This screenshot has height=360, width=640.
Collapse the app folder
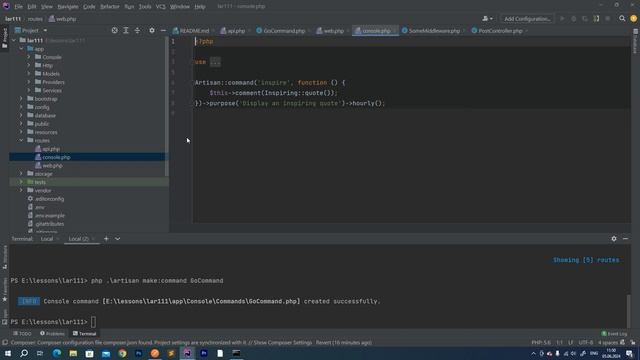(21, 49)
